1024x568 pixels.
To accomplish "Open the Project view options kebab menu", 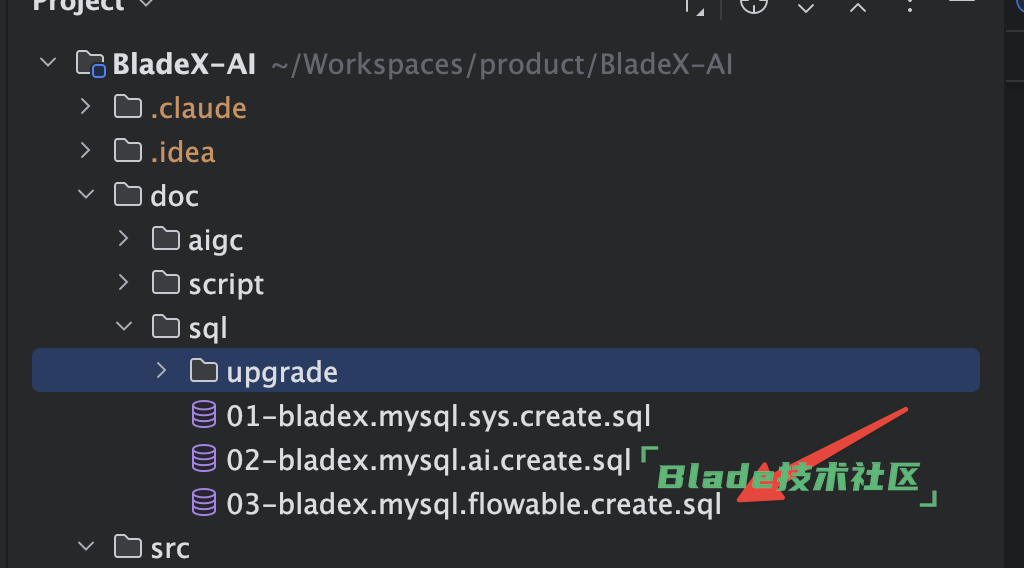I will click(x=910, y=5).
